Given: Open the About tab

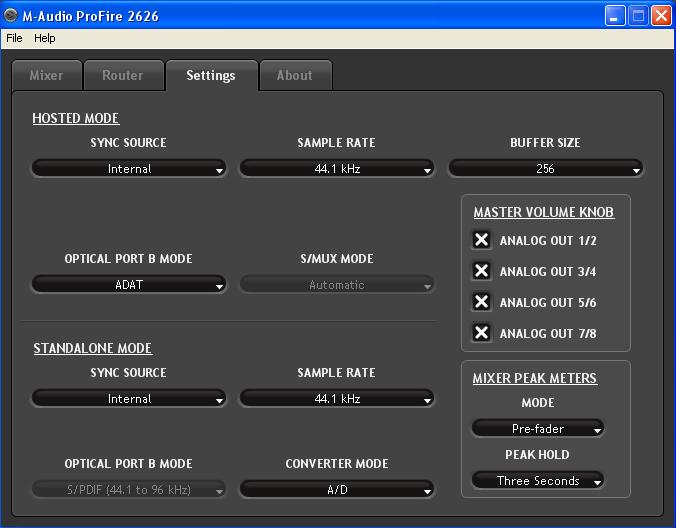Looking at the screenshot, I should coord(295,75).
